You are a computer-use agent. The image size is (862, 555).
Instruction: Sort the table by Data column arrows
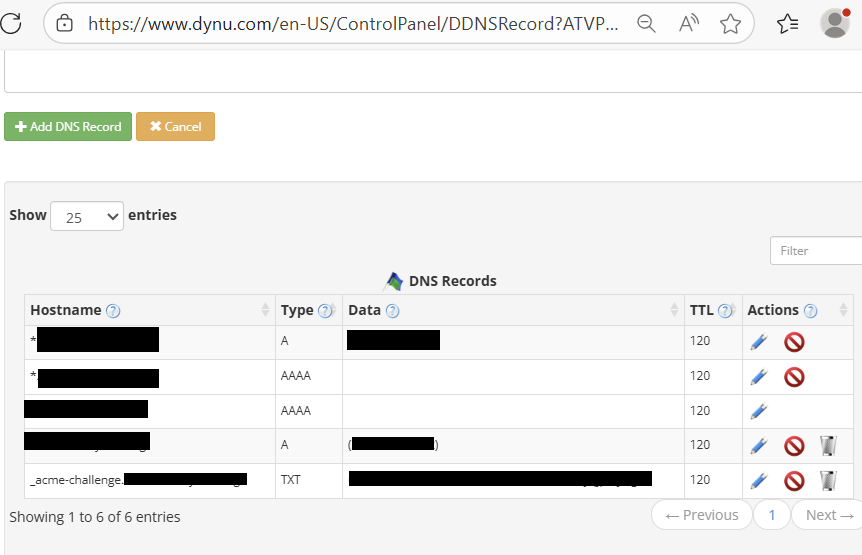(x=675, y=310)
